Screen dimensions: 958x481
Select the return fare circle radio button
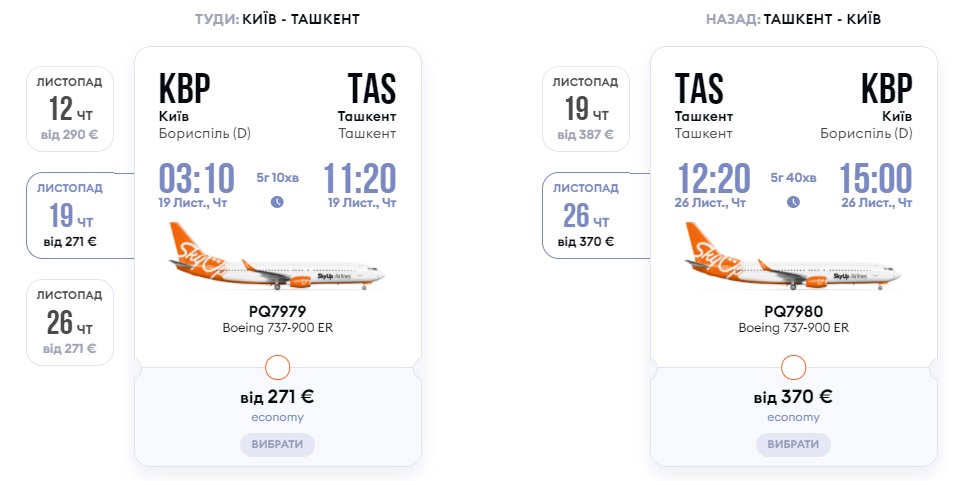pyautogui.click(x=793, y=367)
